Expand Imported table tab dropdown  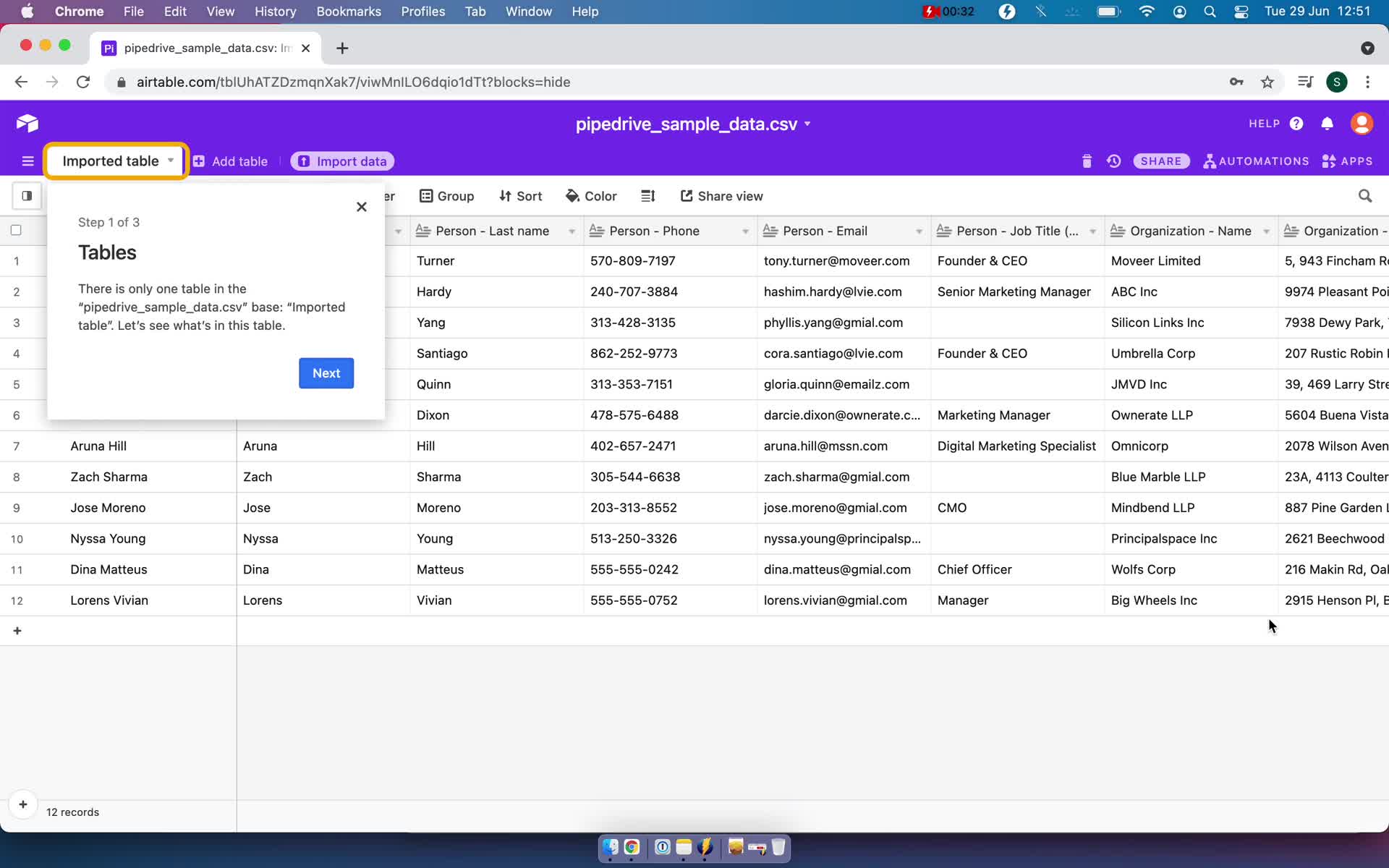tap(171, 161)
